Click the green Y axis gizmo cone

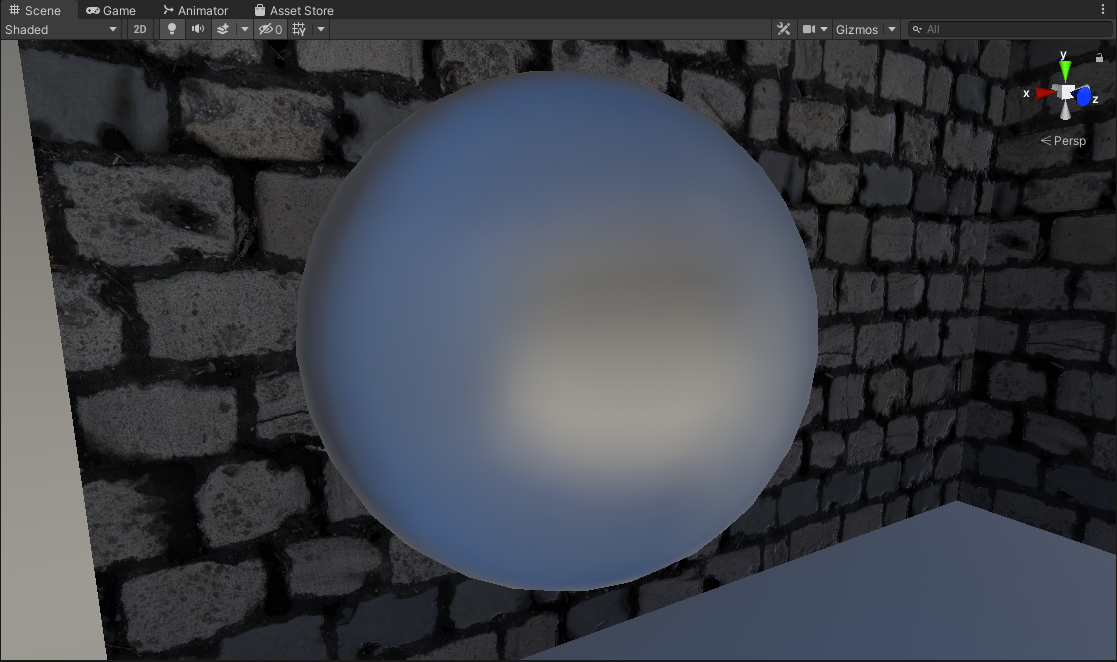pos(1066,70)
